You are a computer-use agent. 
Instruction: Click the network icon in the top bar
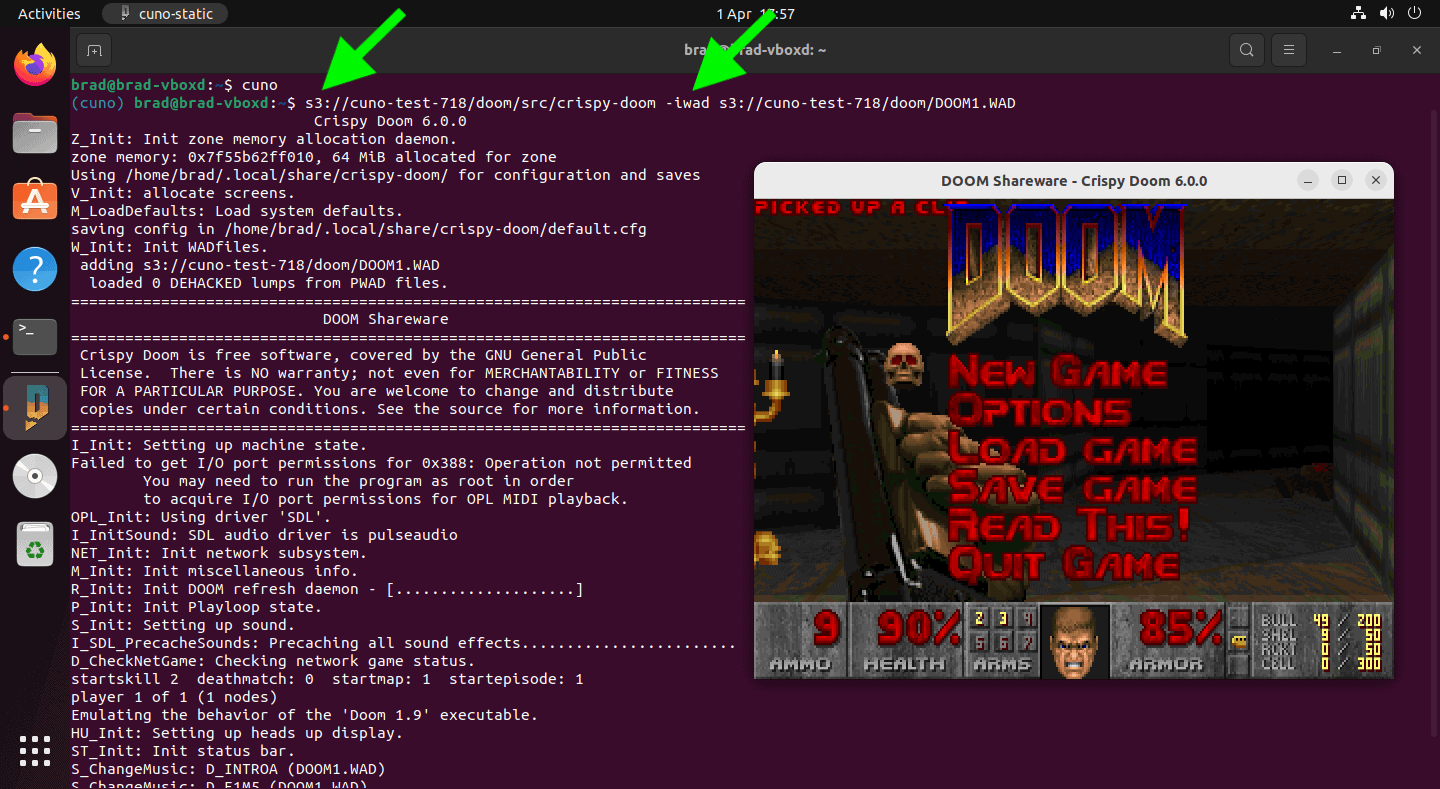click(1357, 13)
